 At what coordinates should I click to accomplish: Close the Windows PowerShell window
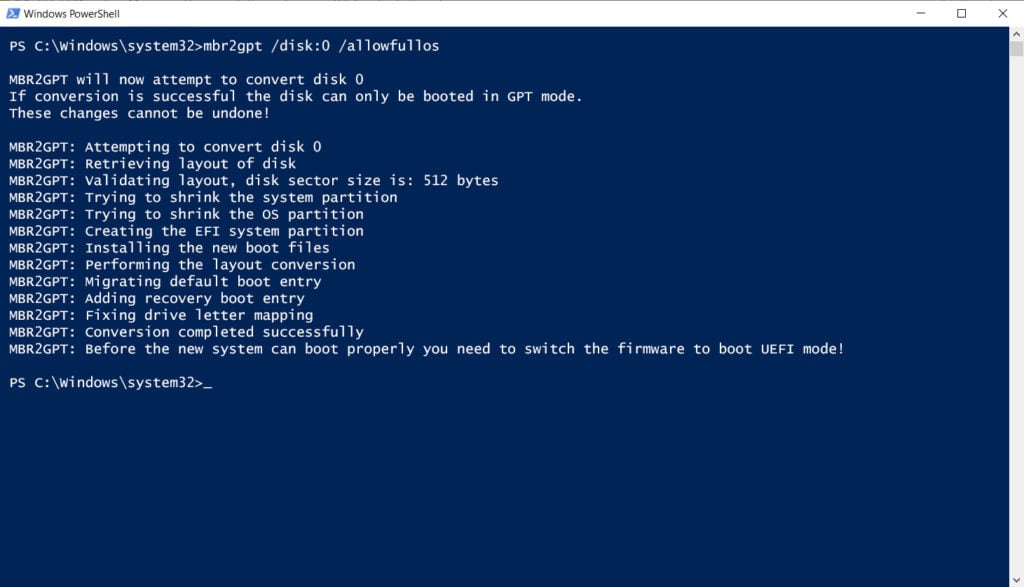pos(1003,13)
